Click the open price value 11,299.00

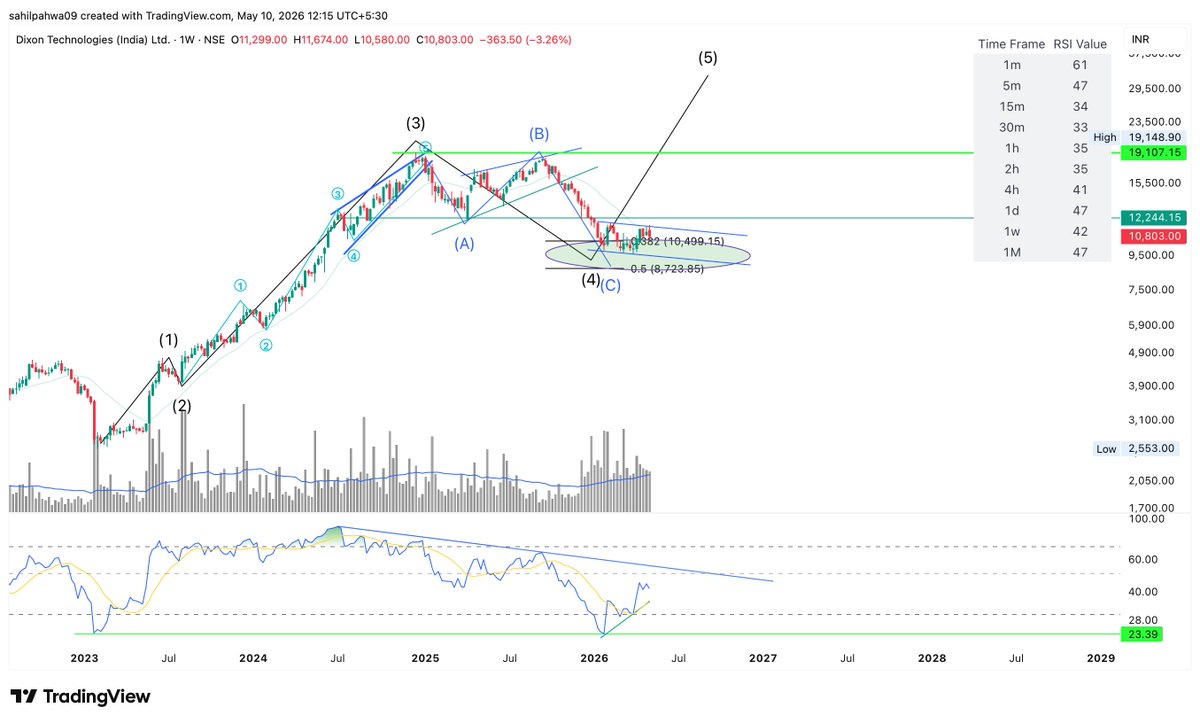(263, 39)
